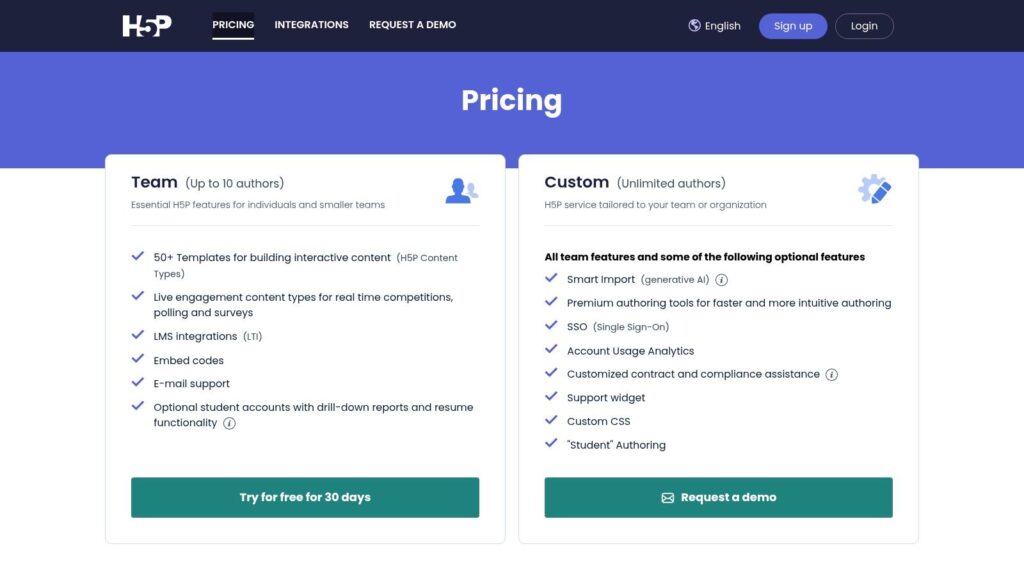Start Try for free for 30 days
Viewport: 1024px width, 576px height.
[305, 498]
